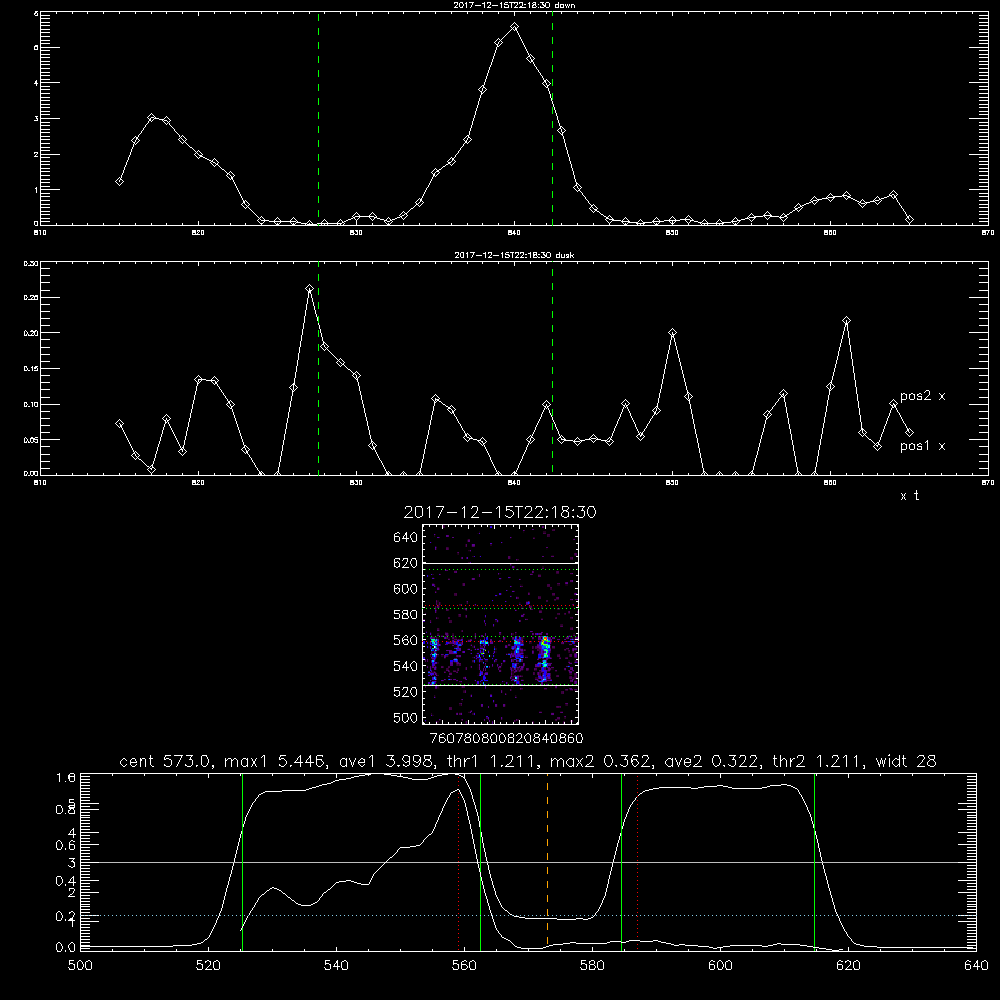This screenshot has width=1000, height=1000.
Task: Click the '560' x-axis label of bottom plot
Action: tap(464, 966)
